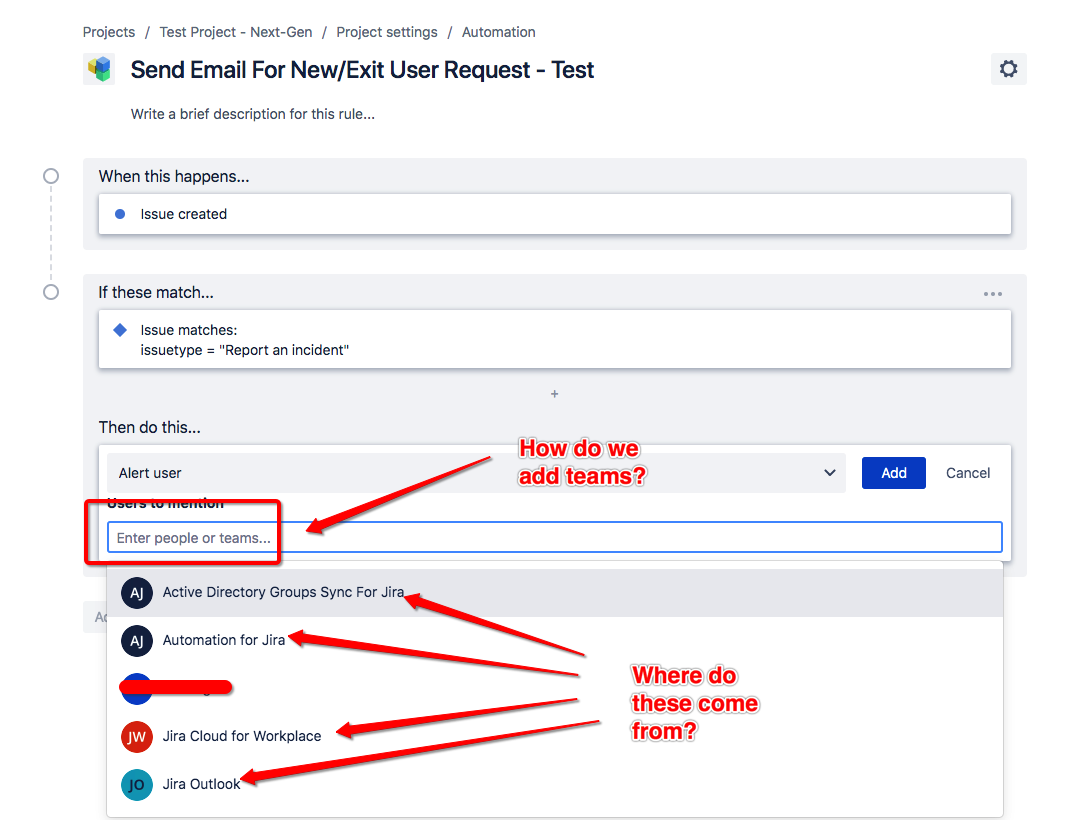This screenshot has width=1077, height=820.
Task: Open the Issue created trigger card
Action: 555,214
